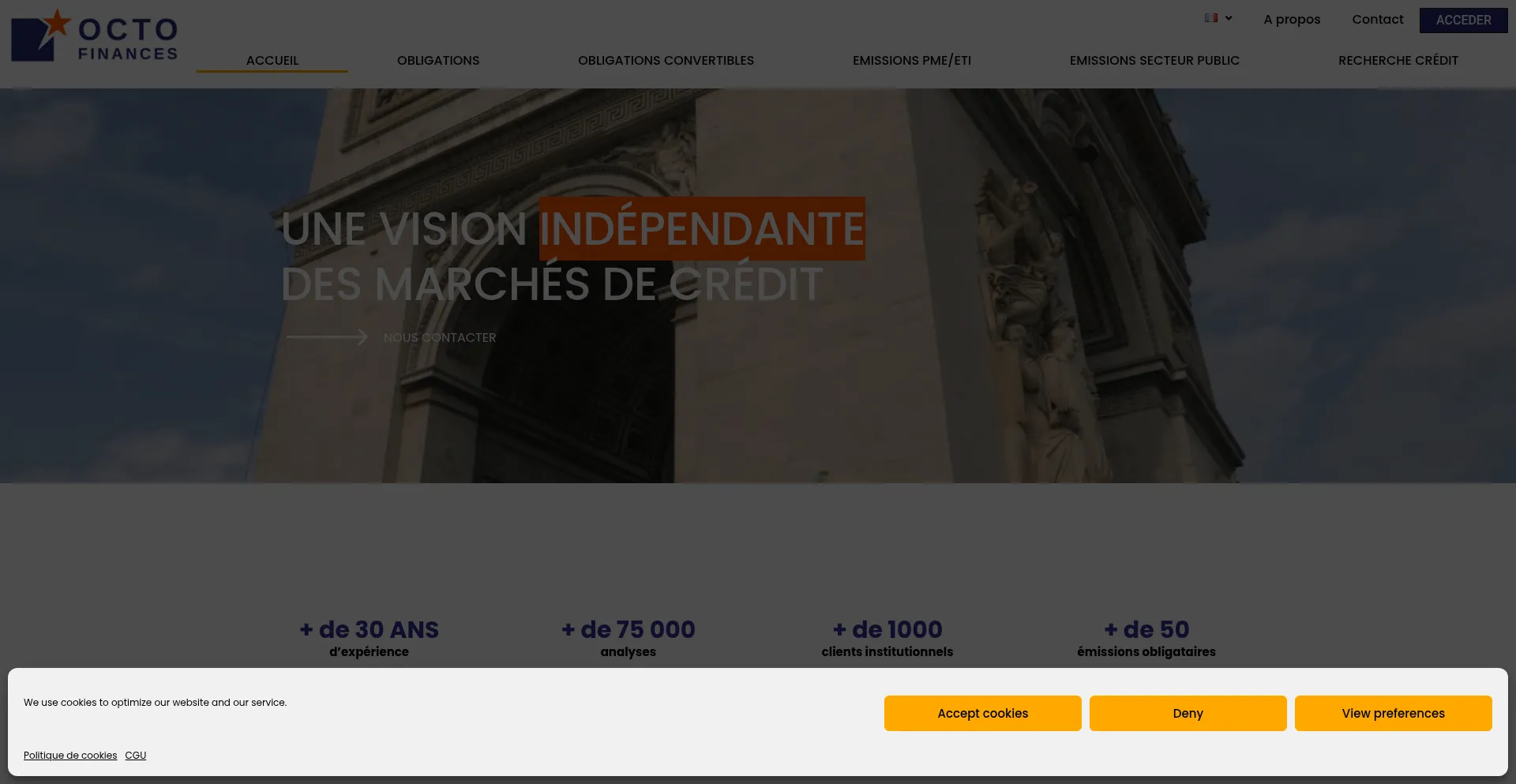
Task: Go to the A propos page
Action: [x=1292, y=19]
